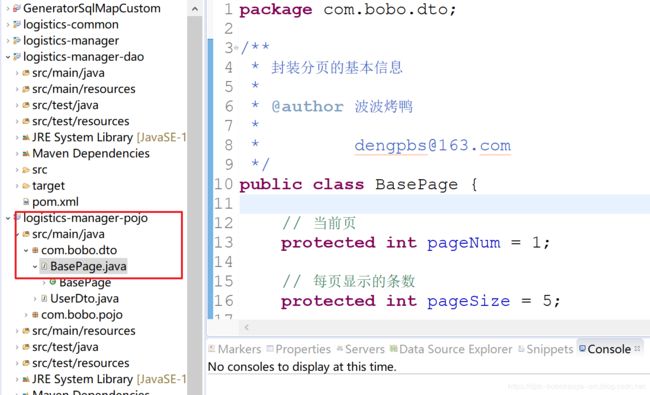Click the editor horizontal scroll left arrow
The image size is (650, 395).
point(246,327)
